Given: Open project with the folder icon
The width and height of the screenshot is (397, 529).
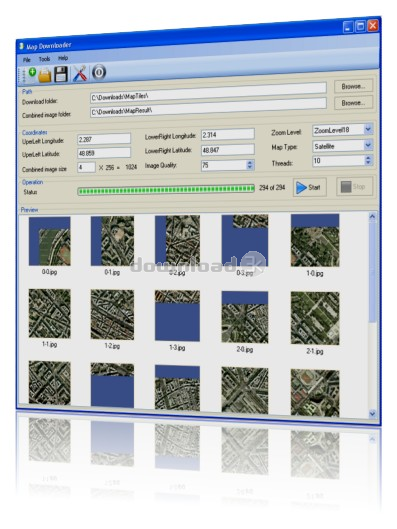Looking at the screenshot, I should click(x=45, y=75).
